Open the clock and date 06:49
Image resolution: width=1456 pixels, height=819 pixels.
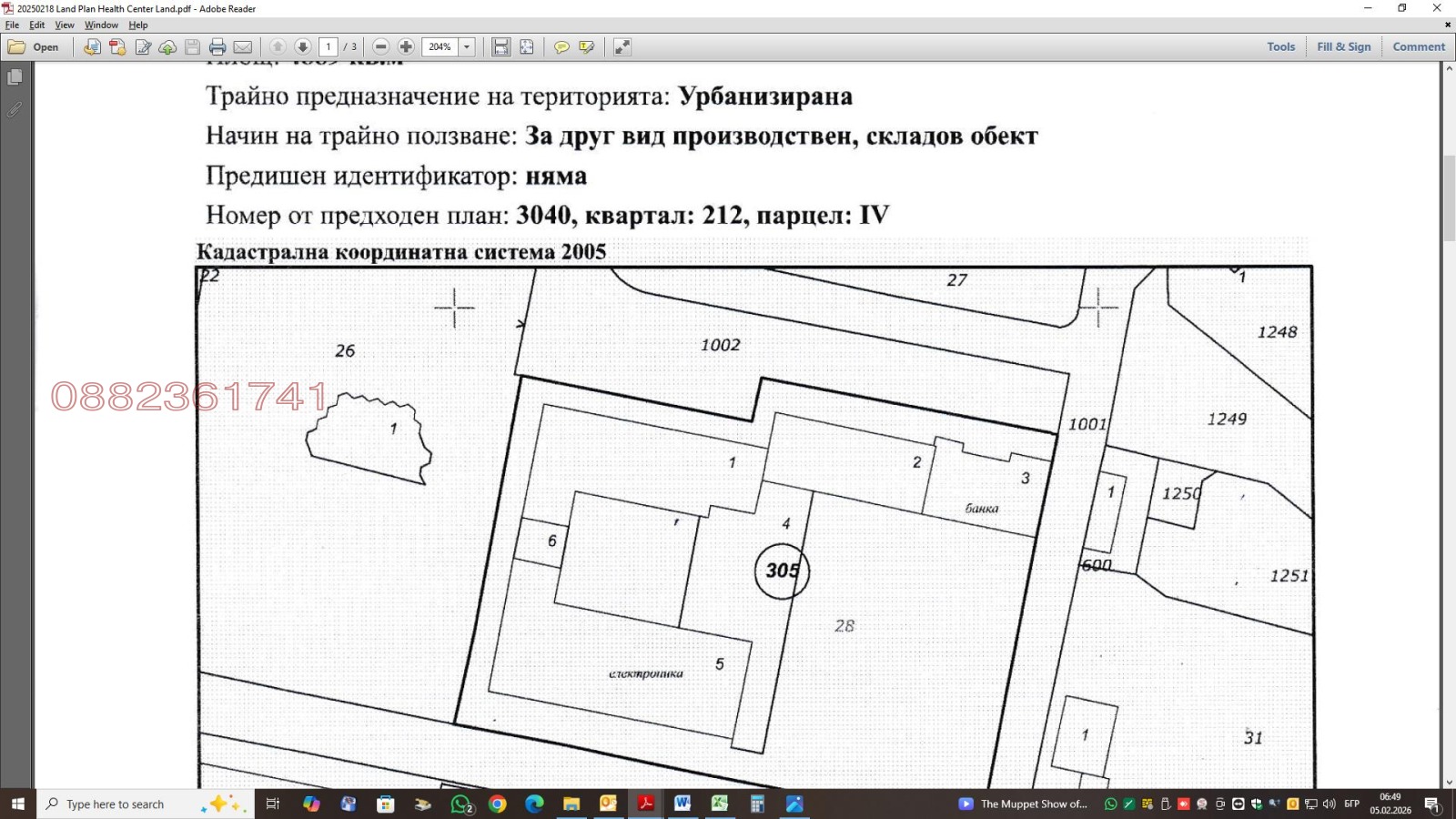(x=1390, y=804)
